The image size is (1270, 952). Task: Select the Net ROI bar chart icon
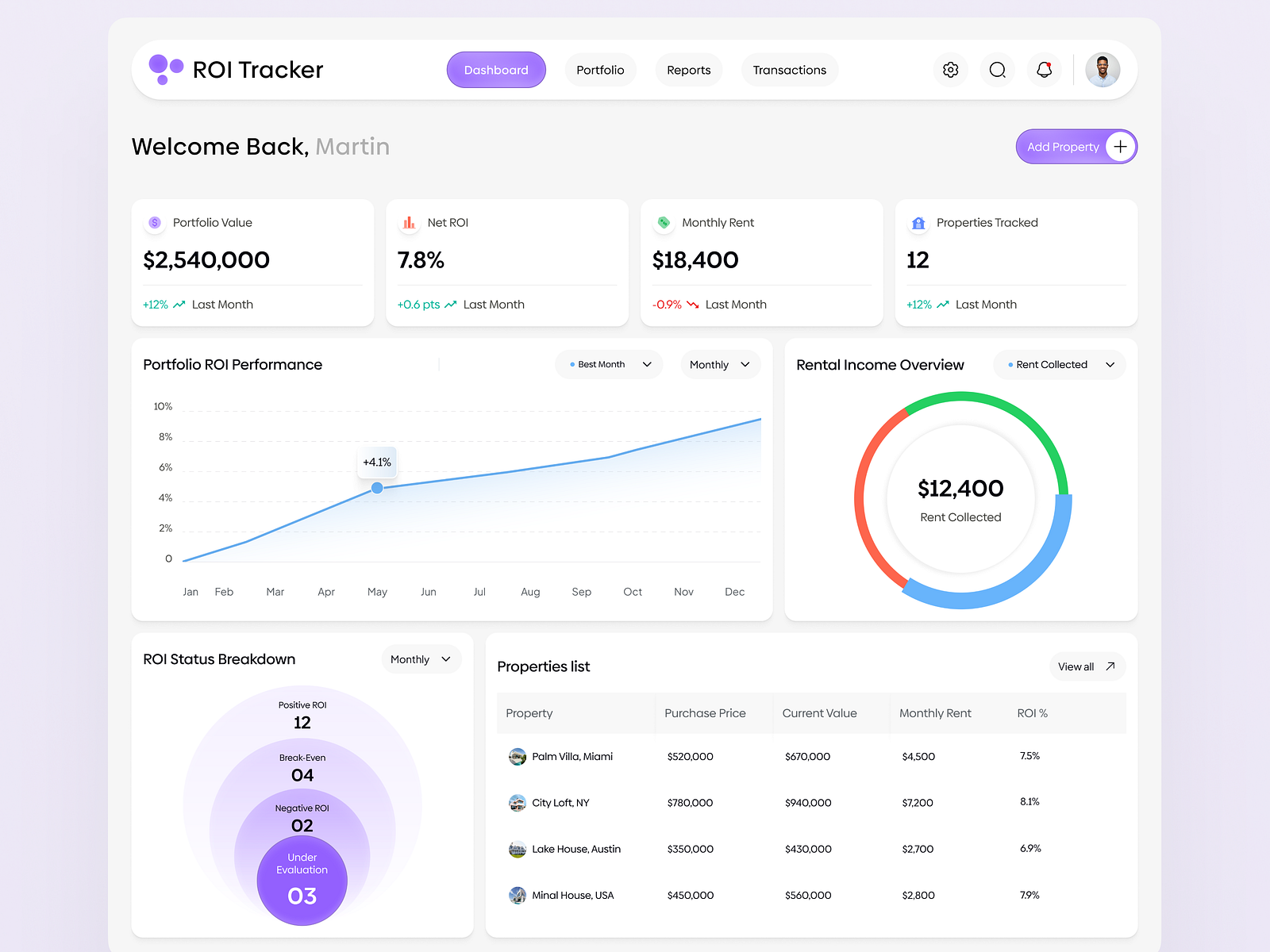pyautogui.click(x=409, y=223)
